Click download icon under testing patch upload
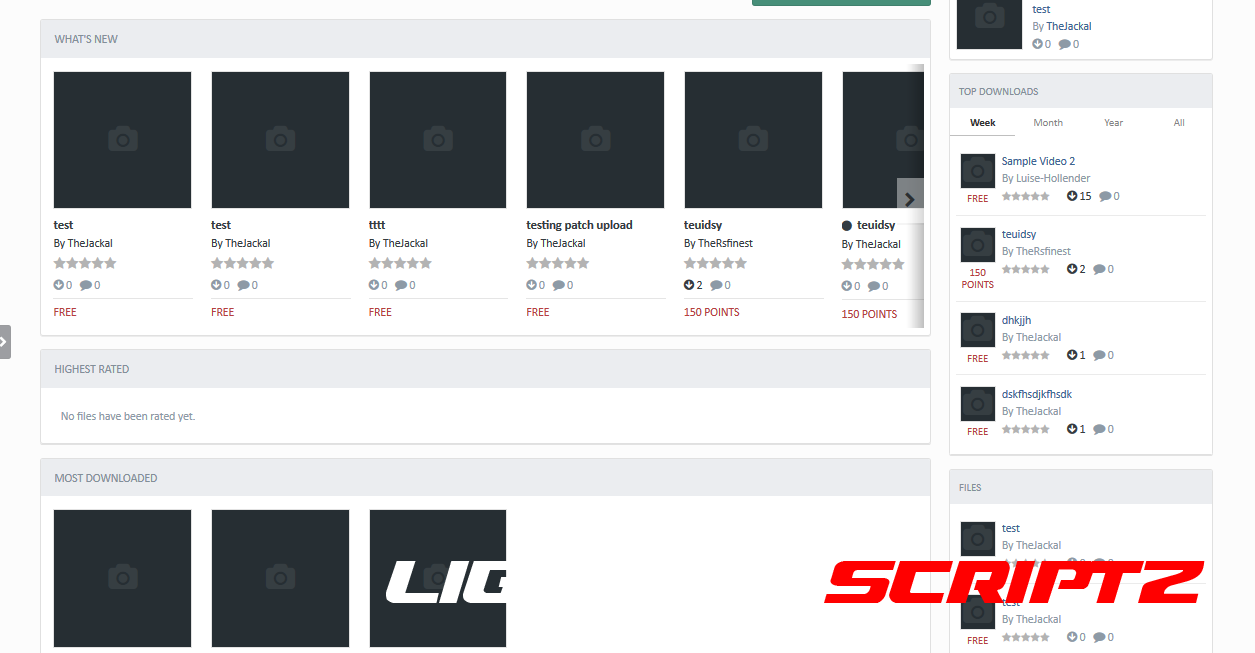 (532, 285)
